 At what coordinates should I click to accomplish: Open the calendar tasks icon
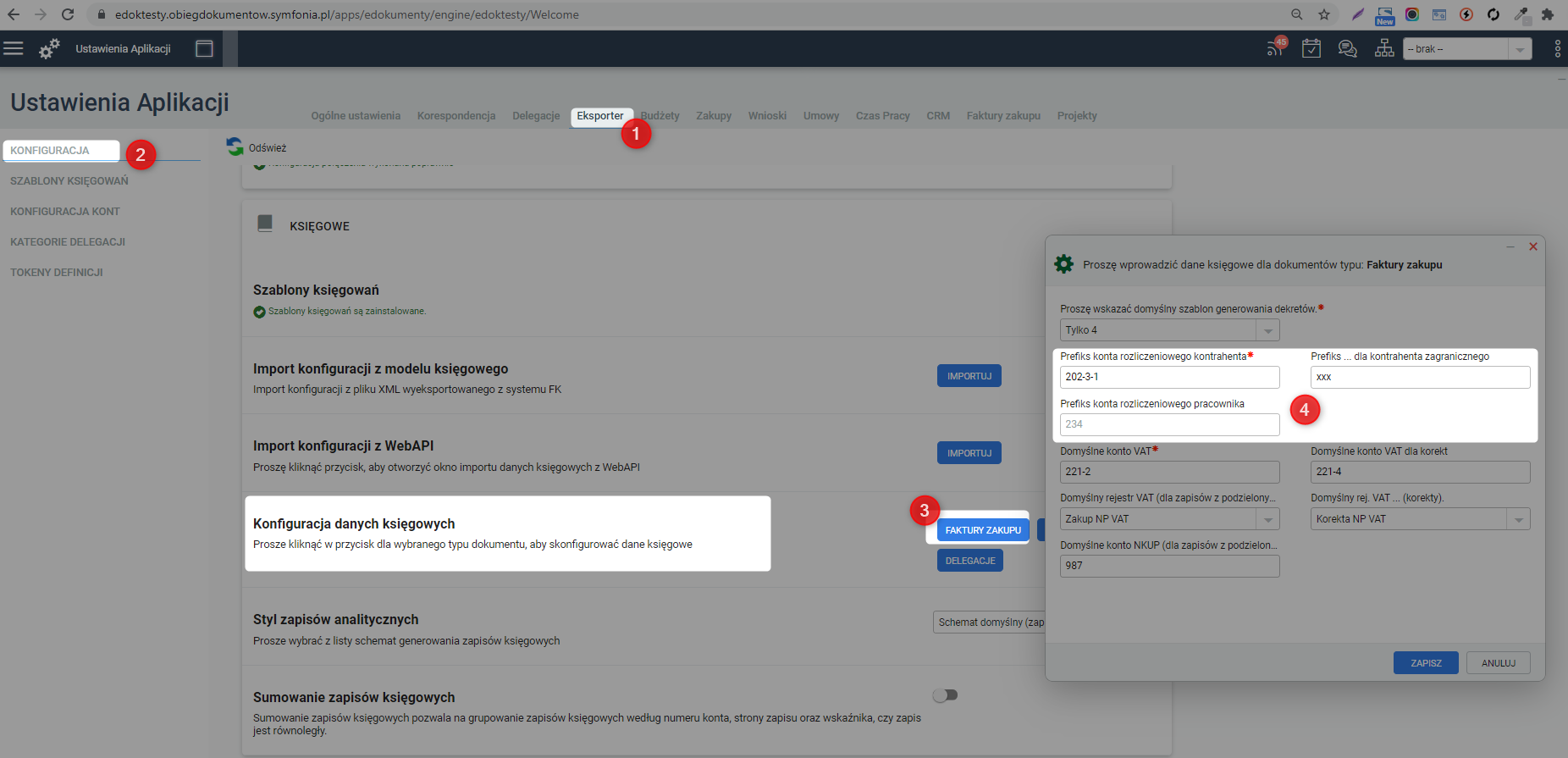coord(1311,48)
